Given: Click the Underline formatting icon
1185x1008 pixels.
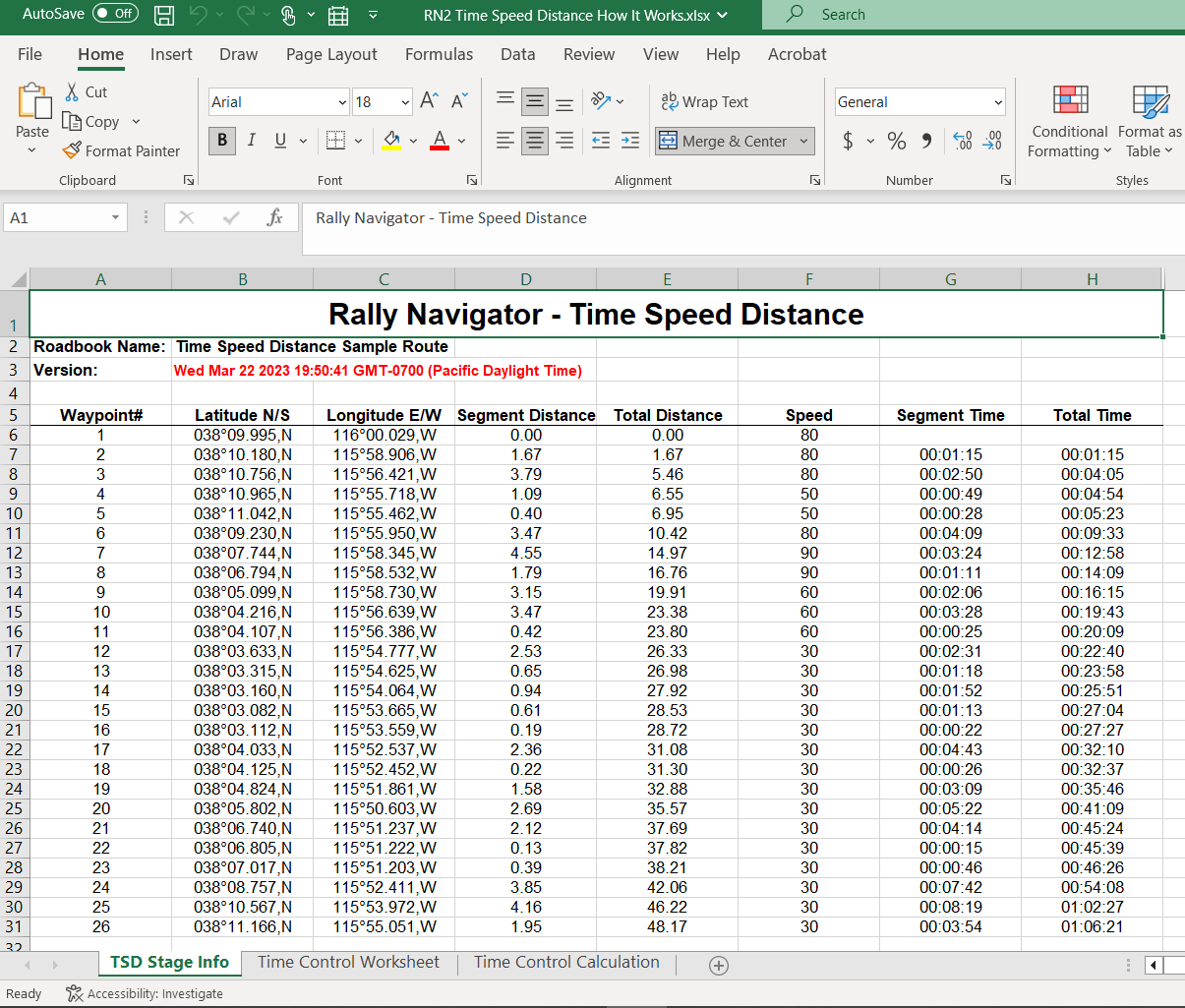Looking at the screenshot, I should tap(280, 140).
